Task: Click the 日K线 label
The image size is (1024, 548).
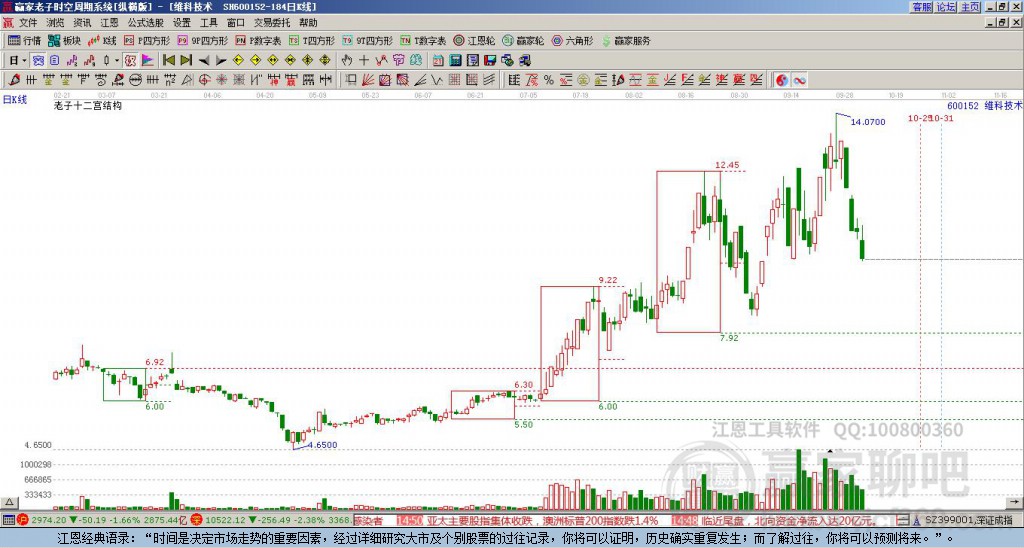Action: pos(15,100)
